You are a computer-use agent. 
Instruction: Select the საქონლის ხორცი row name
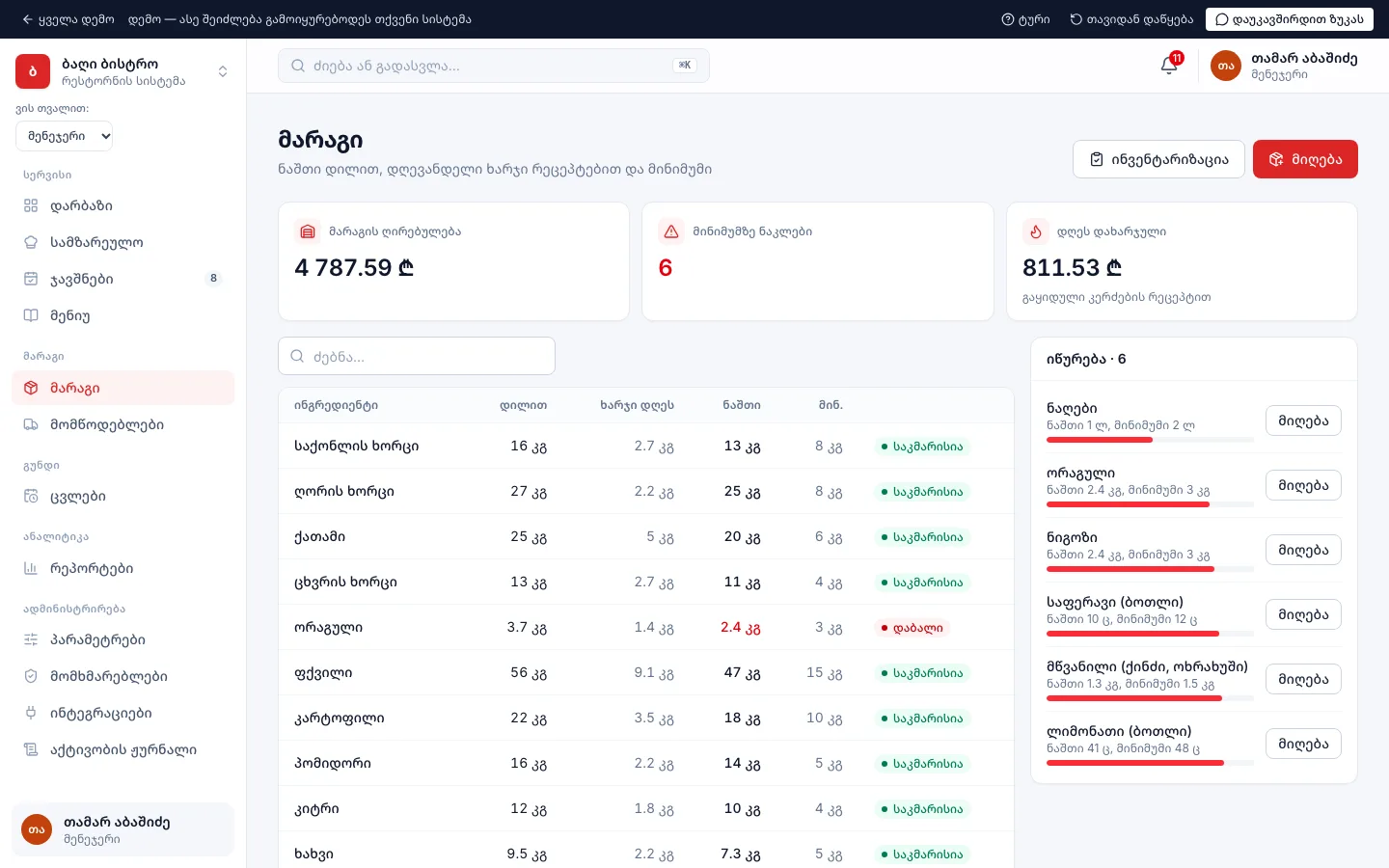(356, 446)
